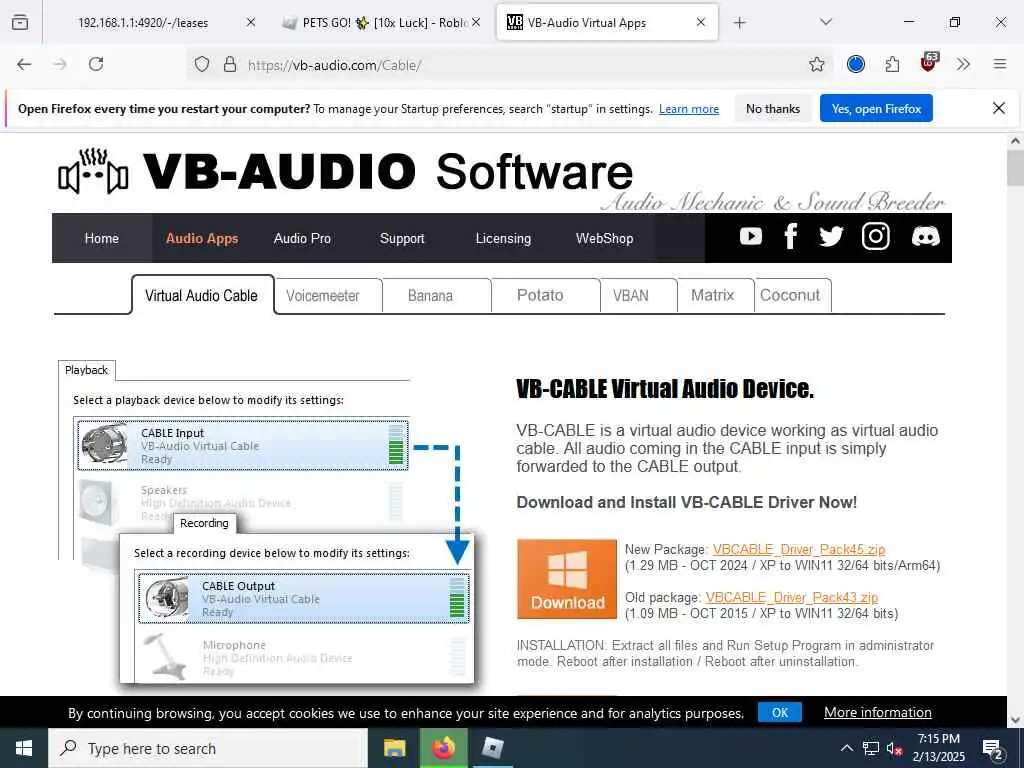Open the Audio Apps navigation item

coord(202,238)
